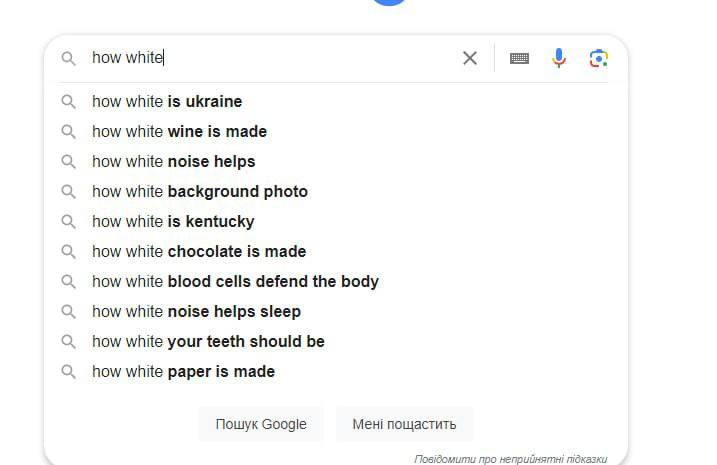The width and height of the screenshot is (717, 465).
Task: Click the search icon beside 'how white is ukraine'
Action: click(x=69, y=102)
